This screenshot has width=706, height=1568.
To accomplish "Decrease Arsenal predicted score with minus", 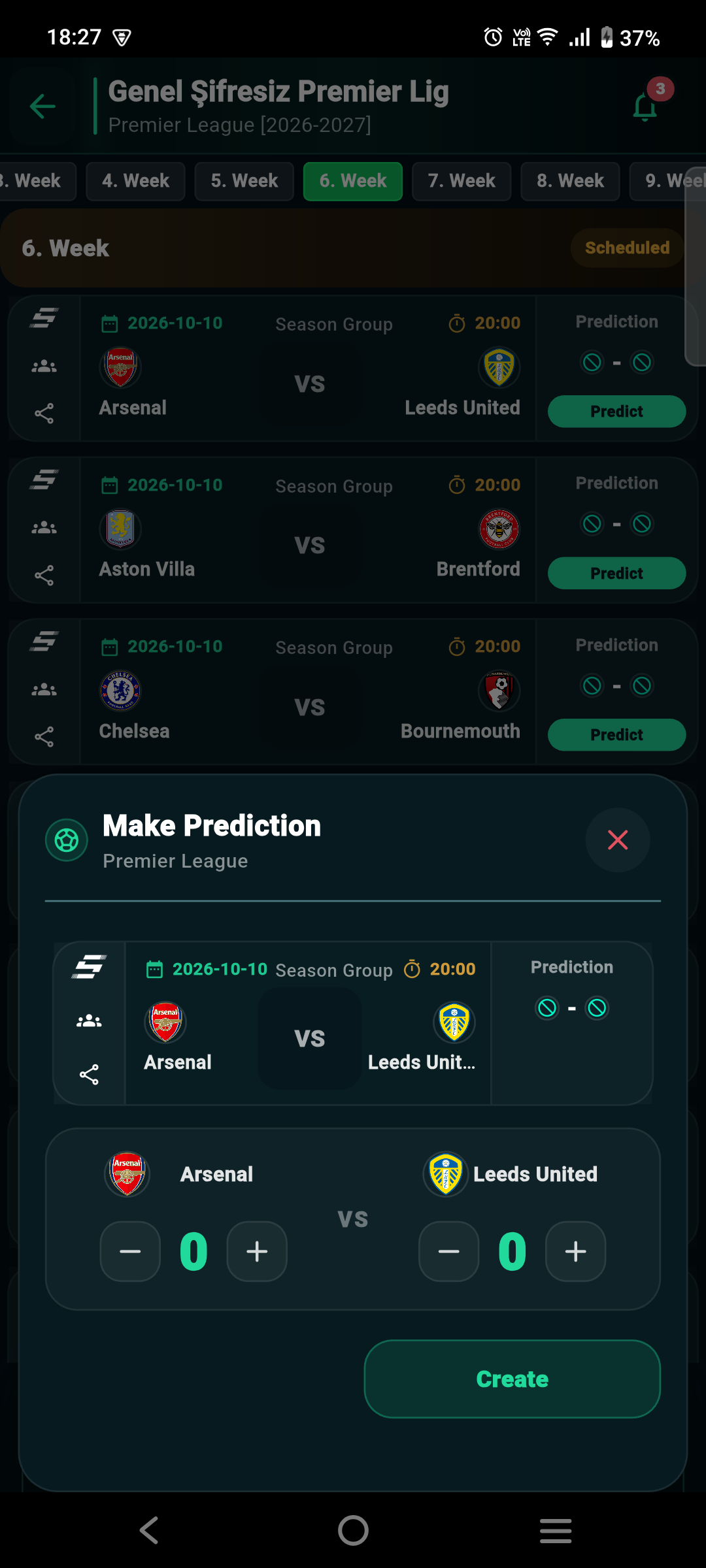I will [x=130, y=1251].
